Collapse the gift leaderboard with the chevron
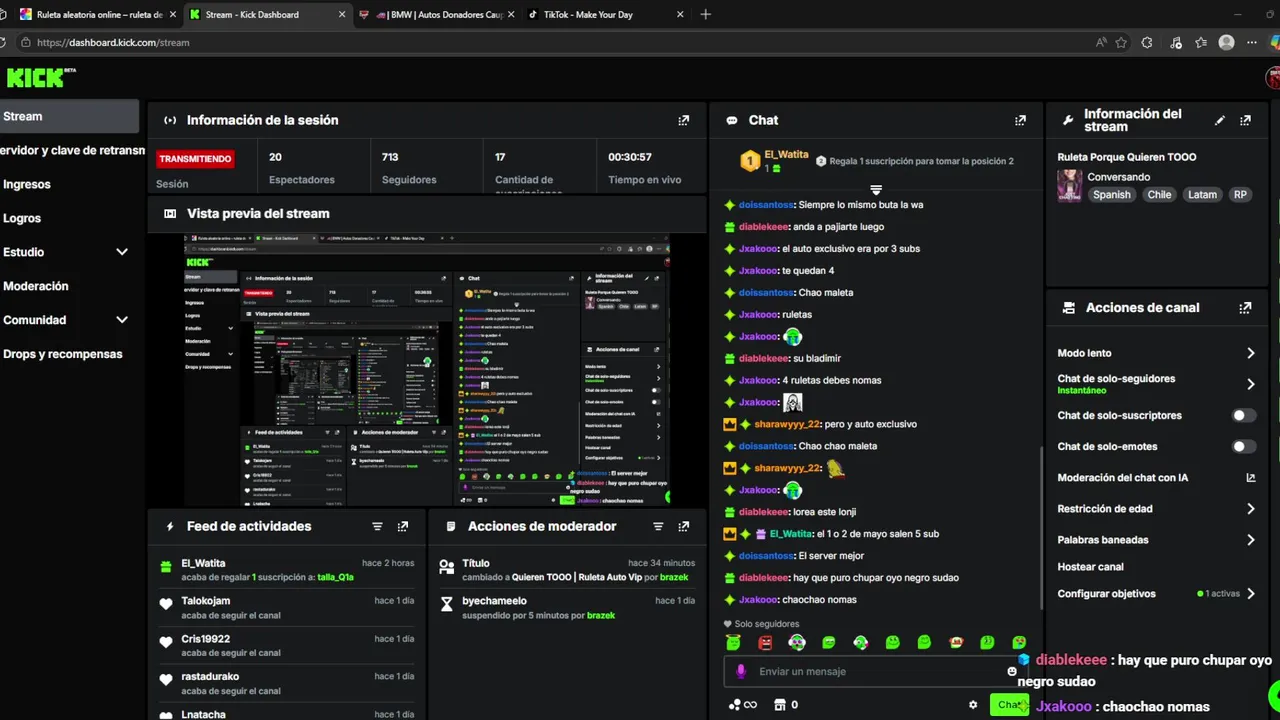The width and height of the screenshot is (1280, 720). tap(876, 190)
